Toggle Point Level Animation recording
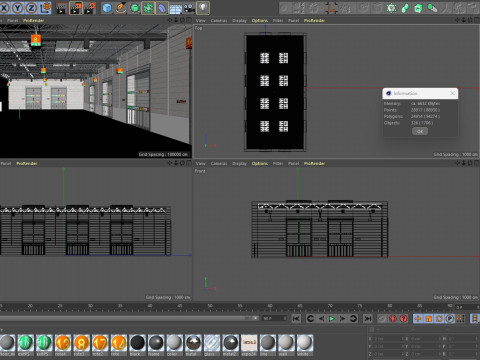 [460, 319]
